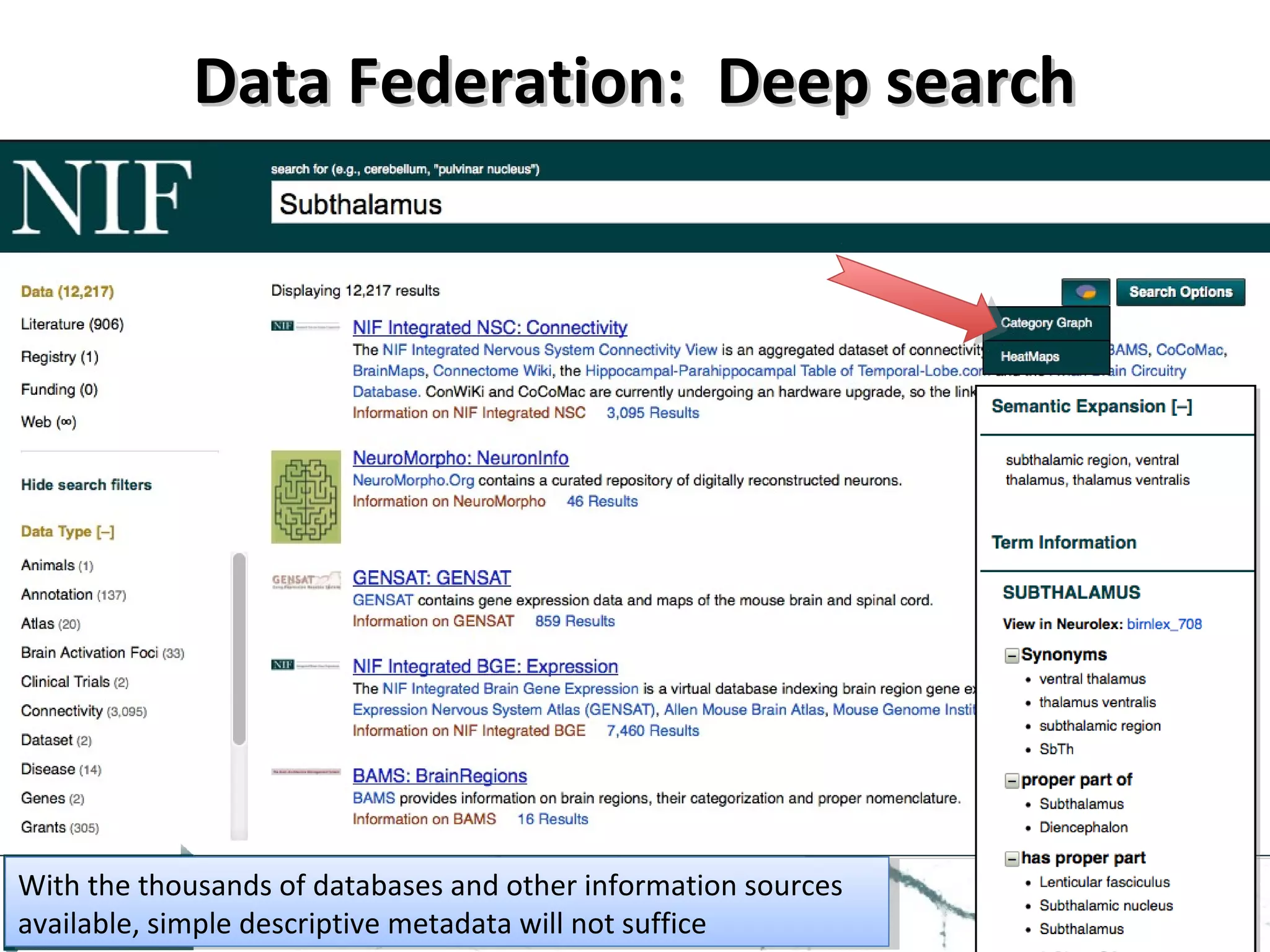Open birnlex_708 Neurolex link
This screenshot has width=1270, height=952.
click(x=1164, y=624)
